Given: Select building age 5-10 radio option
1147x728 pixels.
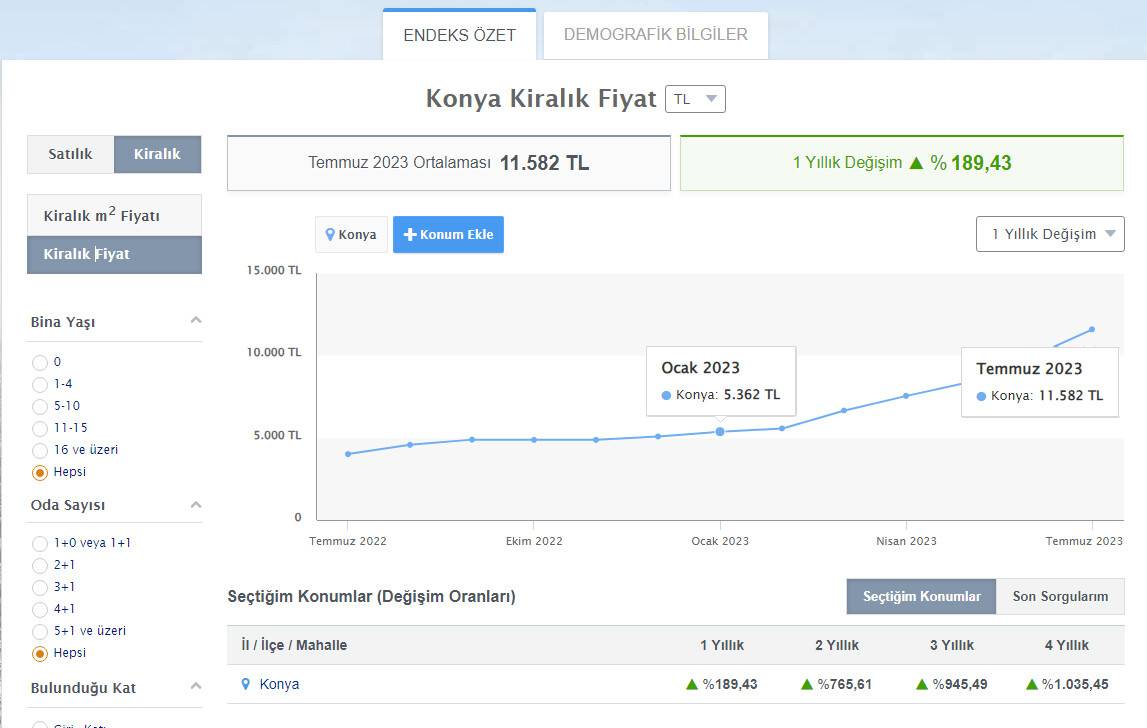Looking at the screenshot, I should pyautogui.click(x=40, y=407).
